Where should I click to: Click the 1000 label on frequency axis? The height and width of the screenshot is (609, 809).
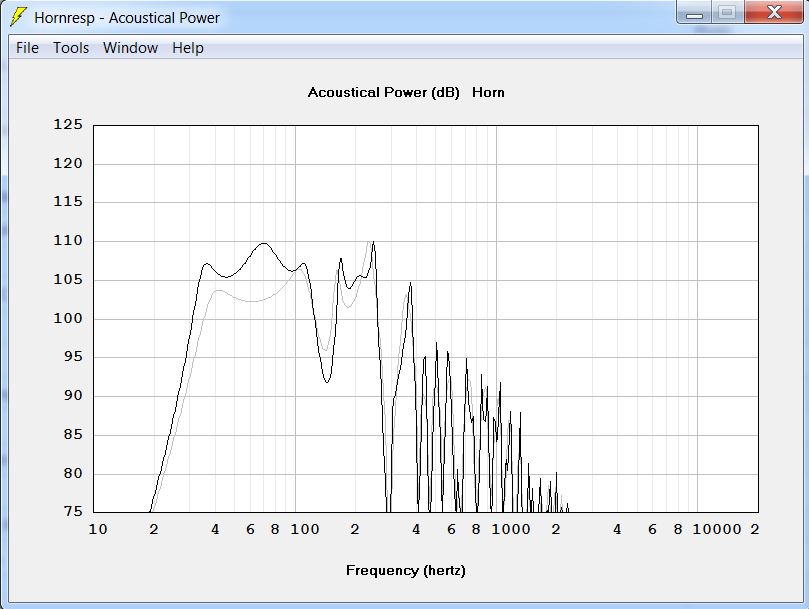point(511,530)
